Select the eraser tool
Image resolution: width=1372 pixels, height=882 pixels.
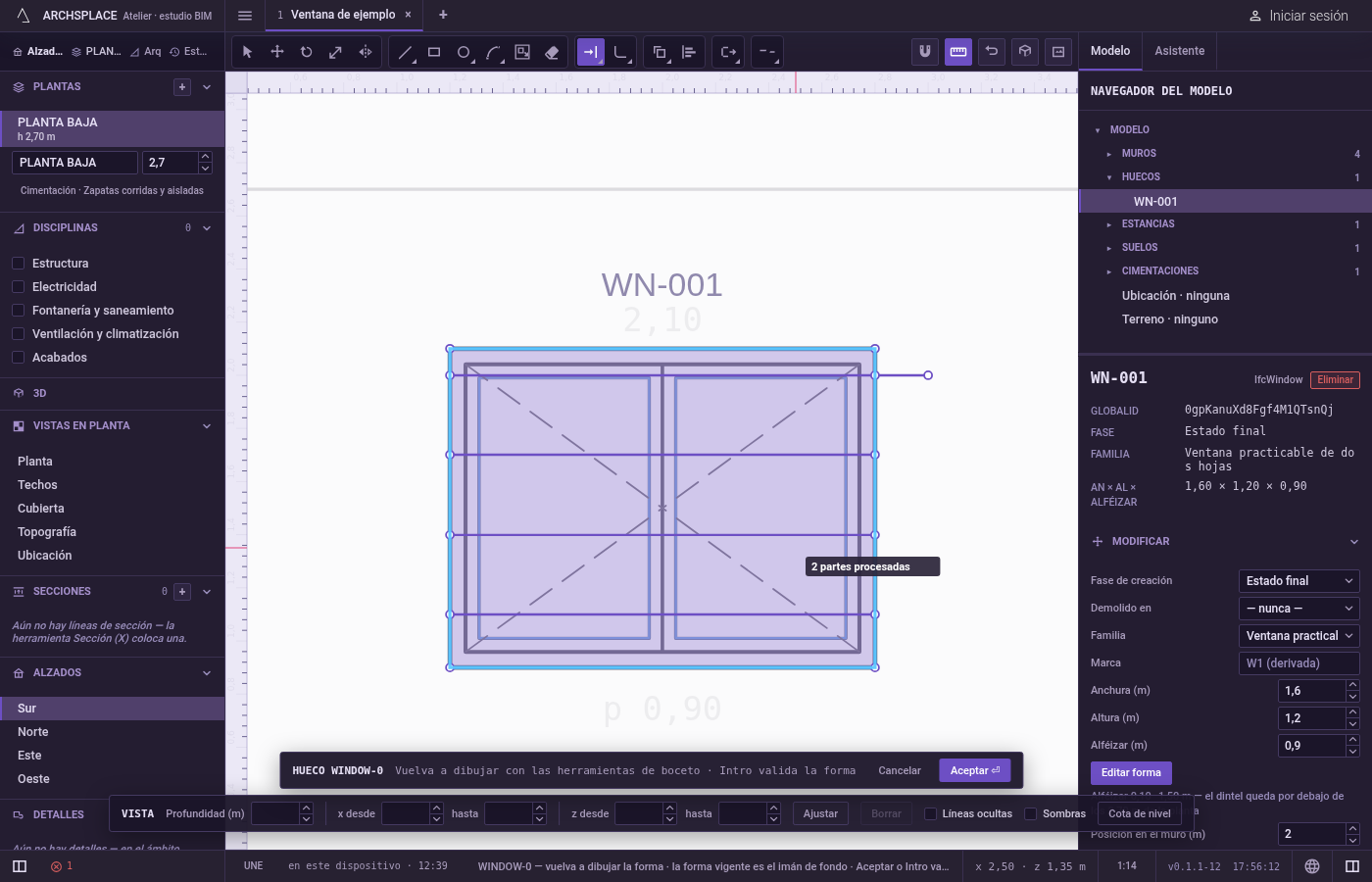(552, 52)
